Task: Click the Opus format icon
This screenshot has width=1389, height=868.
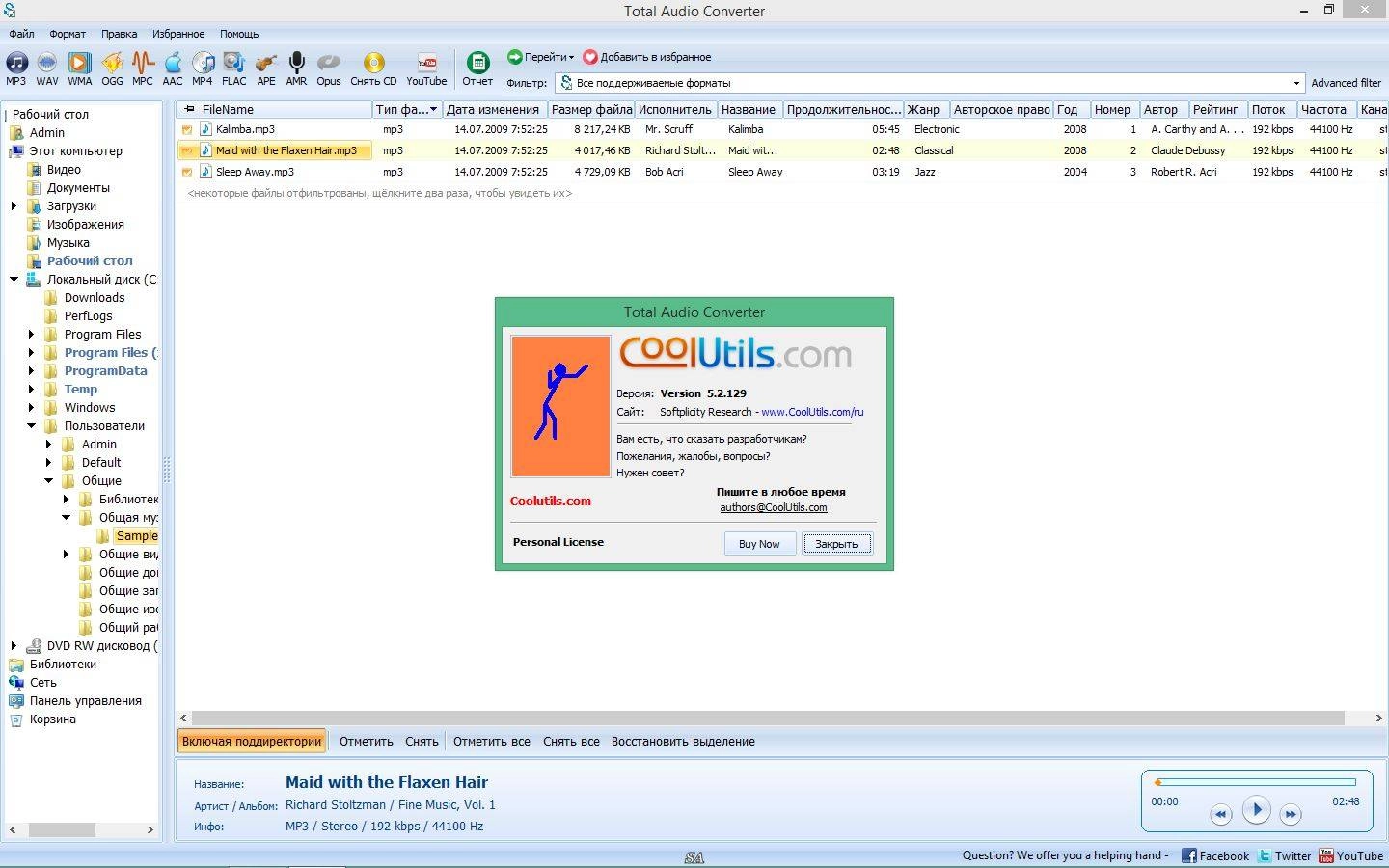Action: tap(329, 69)
